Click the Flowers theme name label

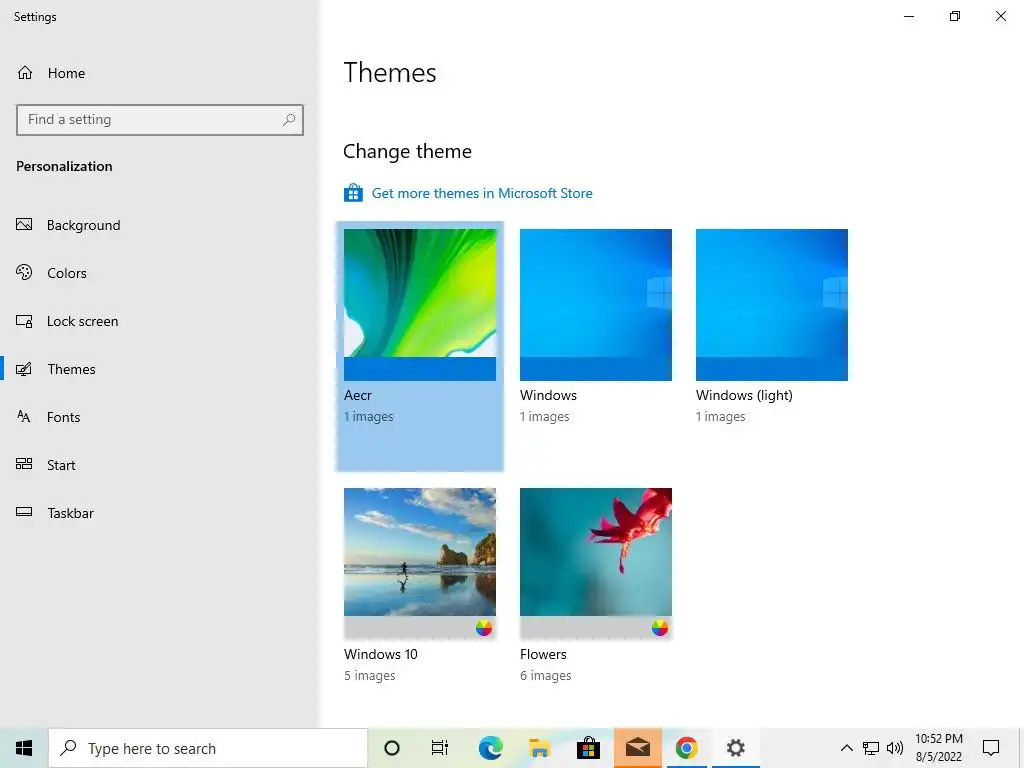[543, 654]
